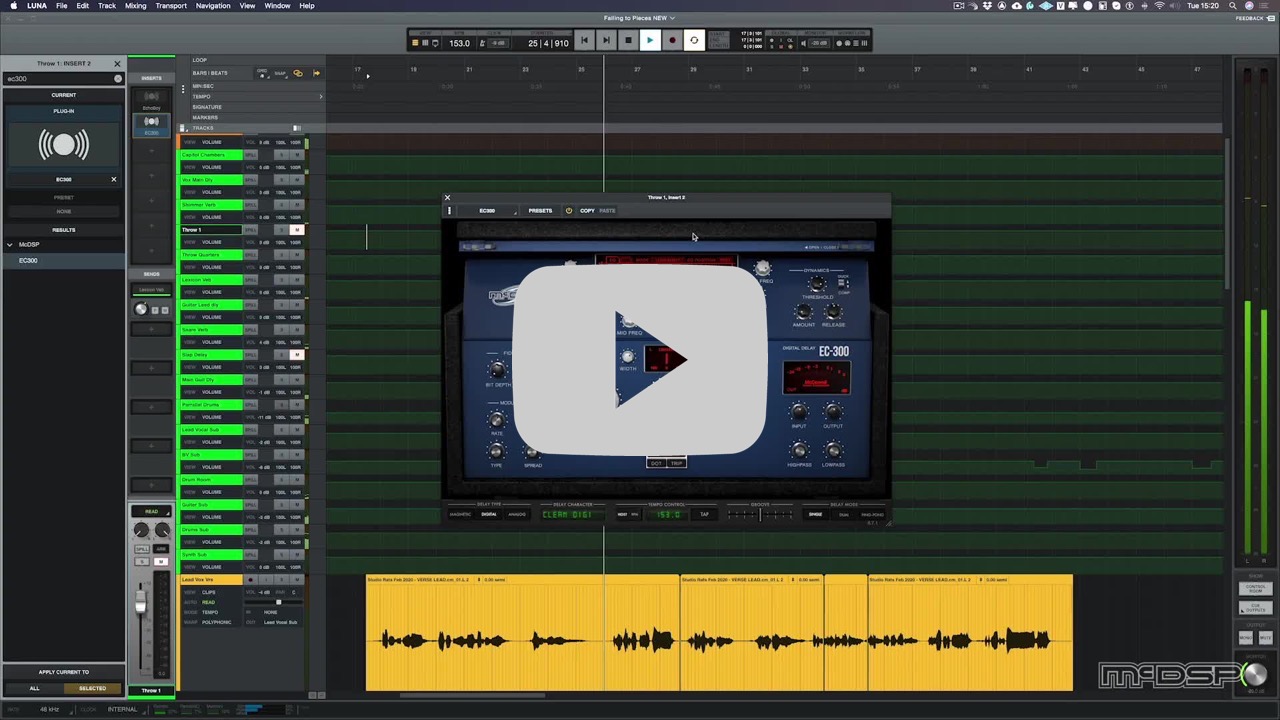Click the Groove slider in the plug-in
This screenshot has height=720, width=1280.
[x=760, y=515]
